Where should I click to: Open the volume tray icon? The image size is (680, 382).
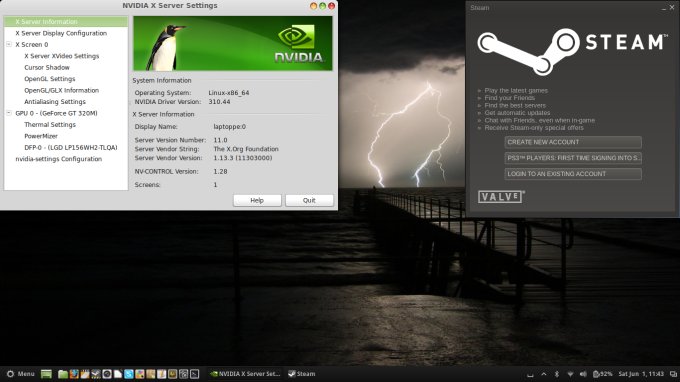point(583,374)
